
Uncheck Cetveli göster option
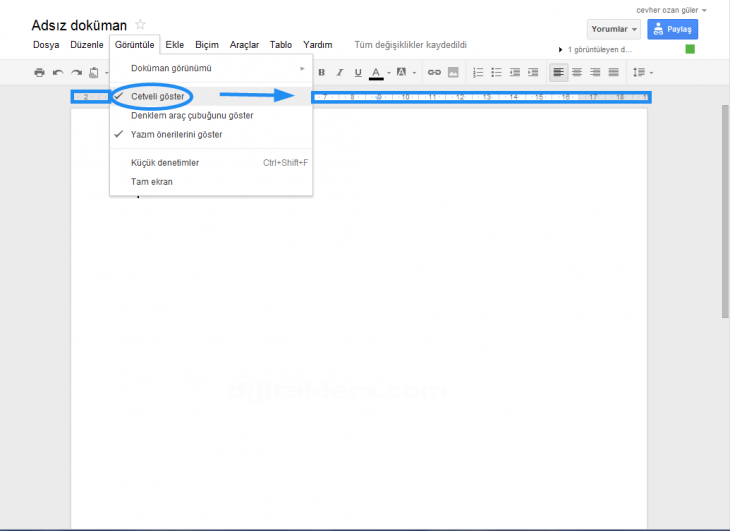(211, 96)
